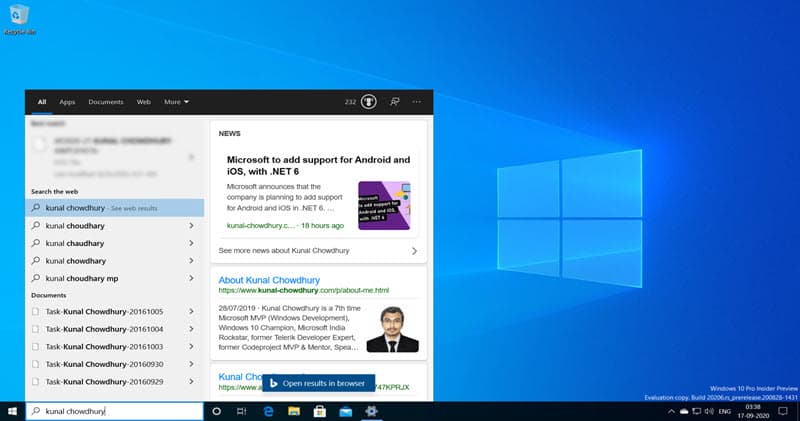Expand arrow next to 'kunal chaudhary'
The height and width of the screenshot is (421, 800).
191,243
